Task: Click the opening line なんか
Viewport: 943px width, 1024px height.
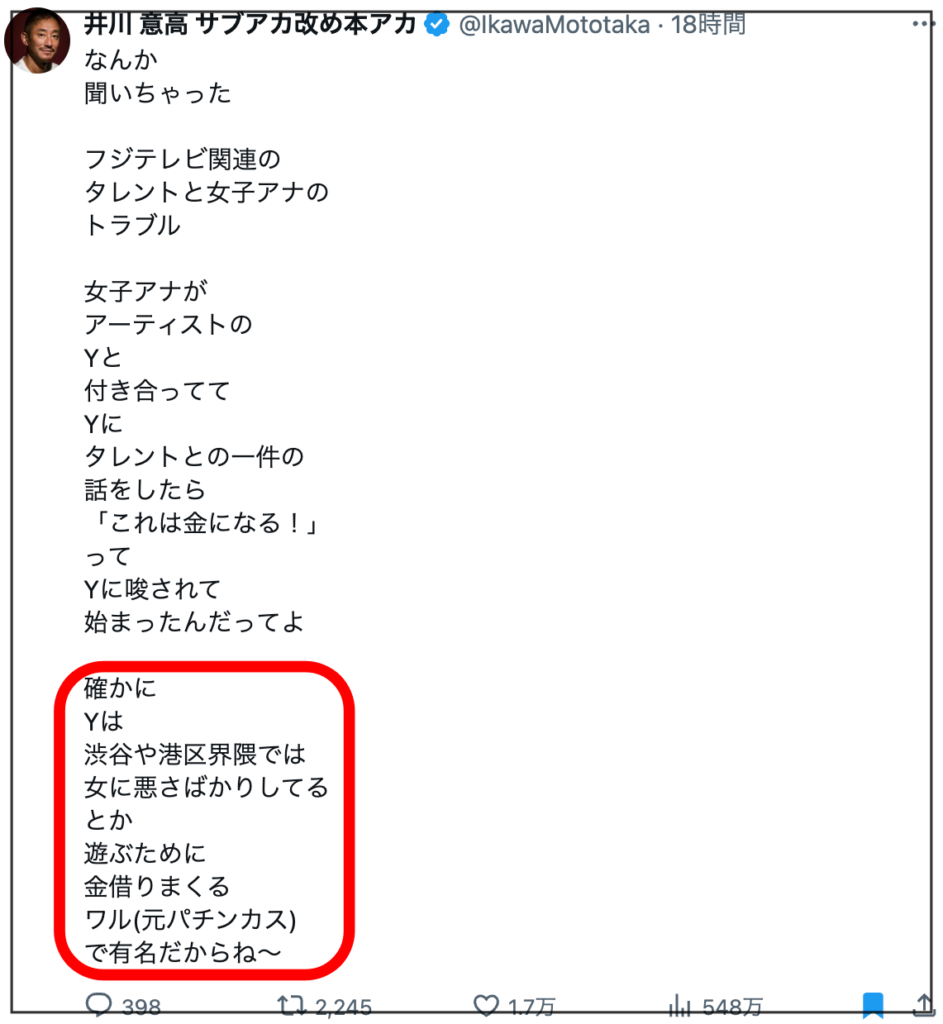Action: coord(121,59)
